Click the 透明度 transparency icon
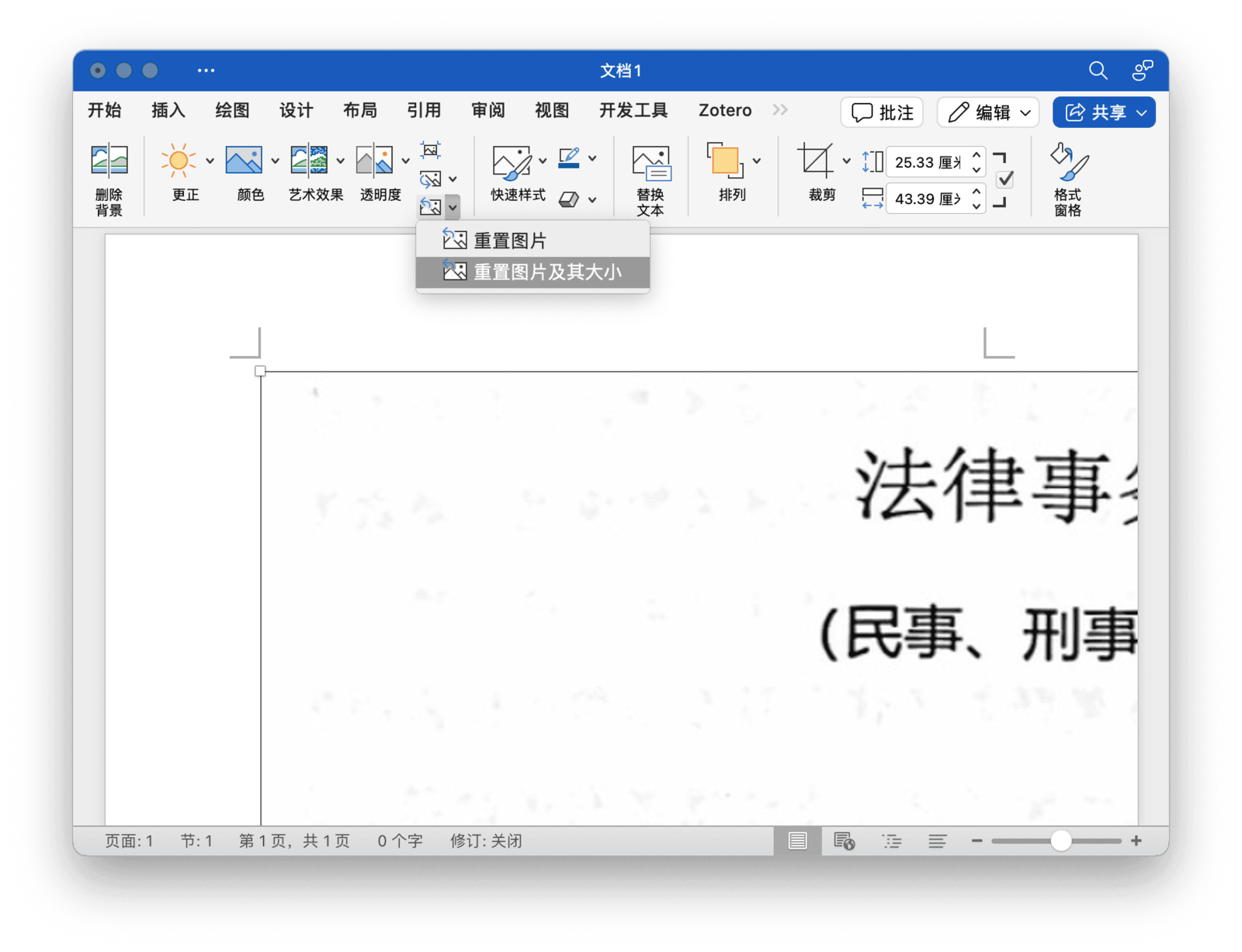 375,161
